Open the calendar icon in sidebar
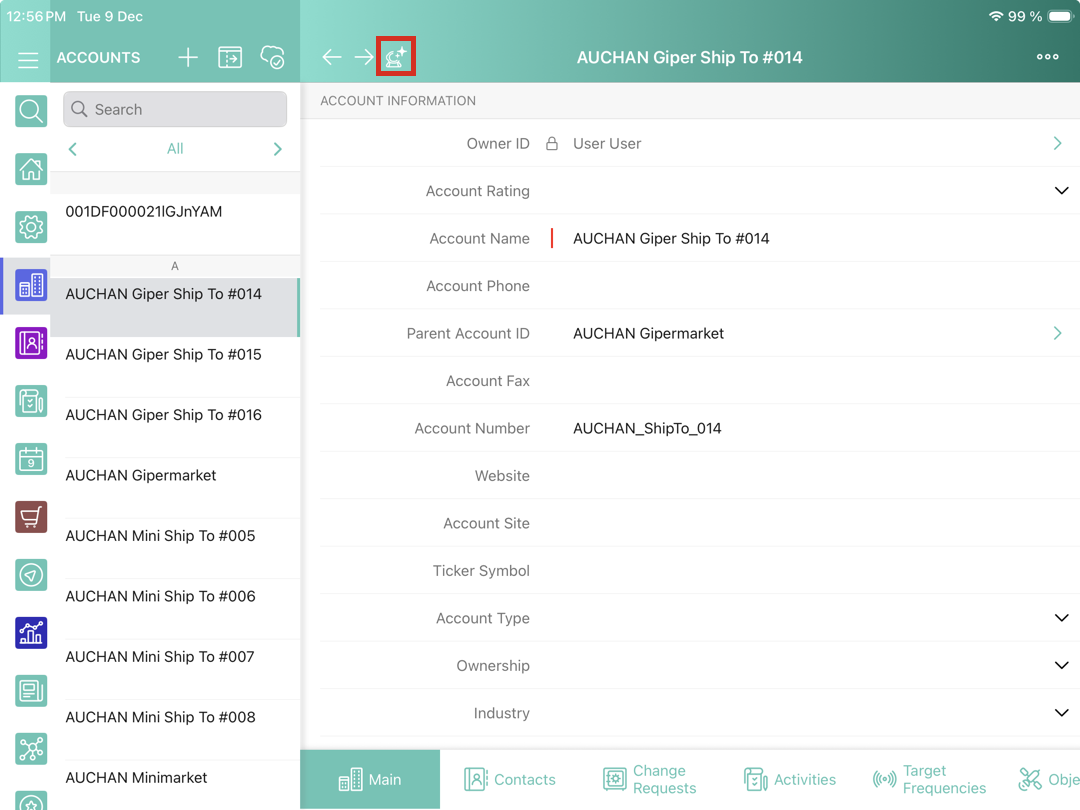This screenshot has width=1080, height=810. tap(31, 459)
